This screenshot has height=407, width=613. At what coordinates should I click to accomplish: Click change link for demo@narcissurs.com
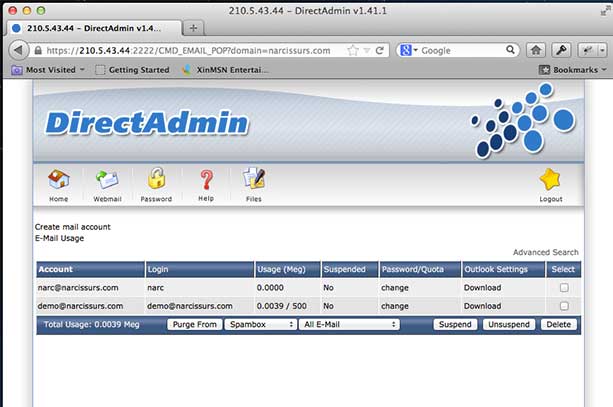point(395,306)
